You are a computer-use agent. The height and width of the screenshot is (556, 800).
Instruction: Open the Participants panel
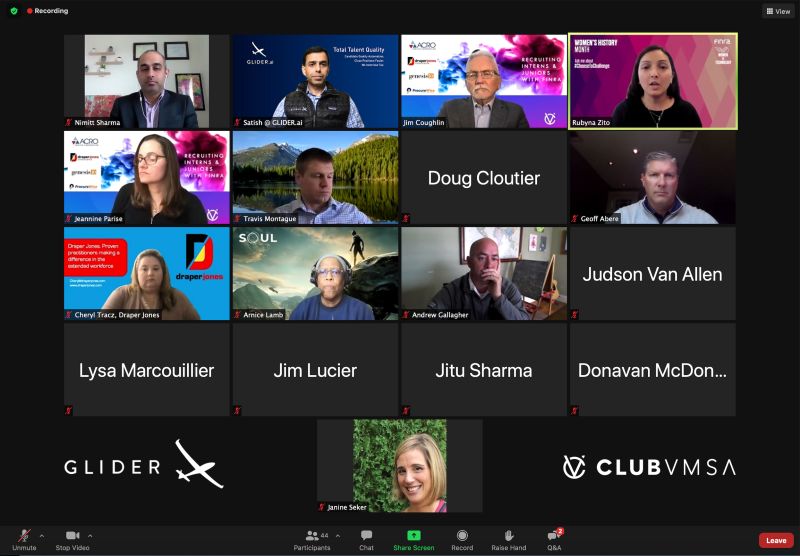(312, 540)
